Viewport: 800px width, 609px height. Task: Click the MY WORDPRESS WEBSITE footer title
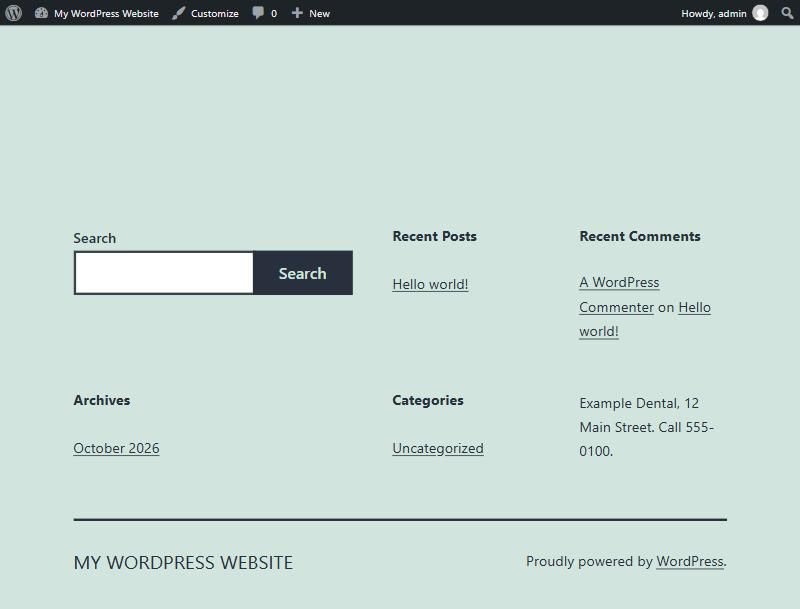[183, 563]
